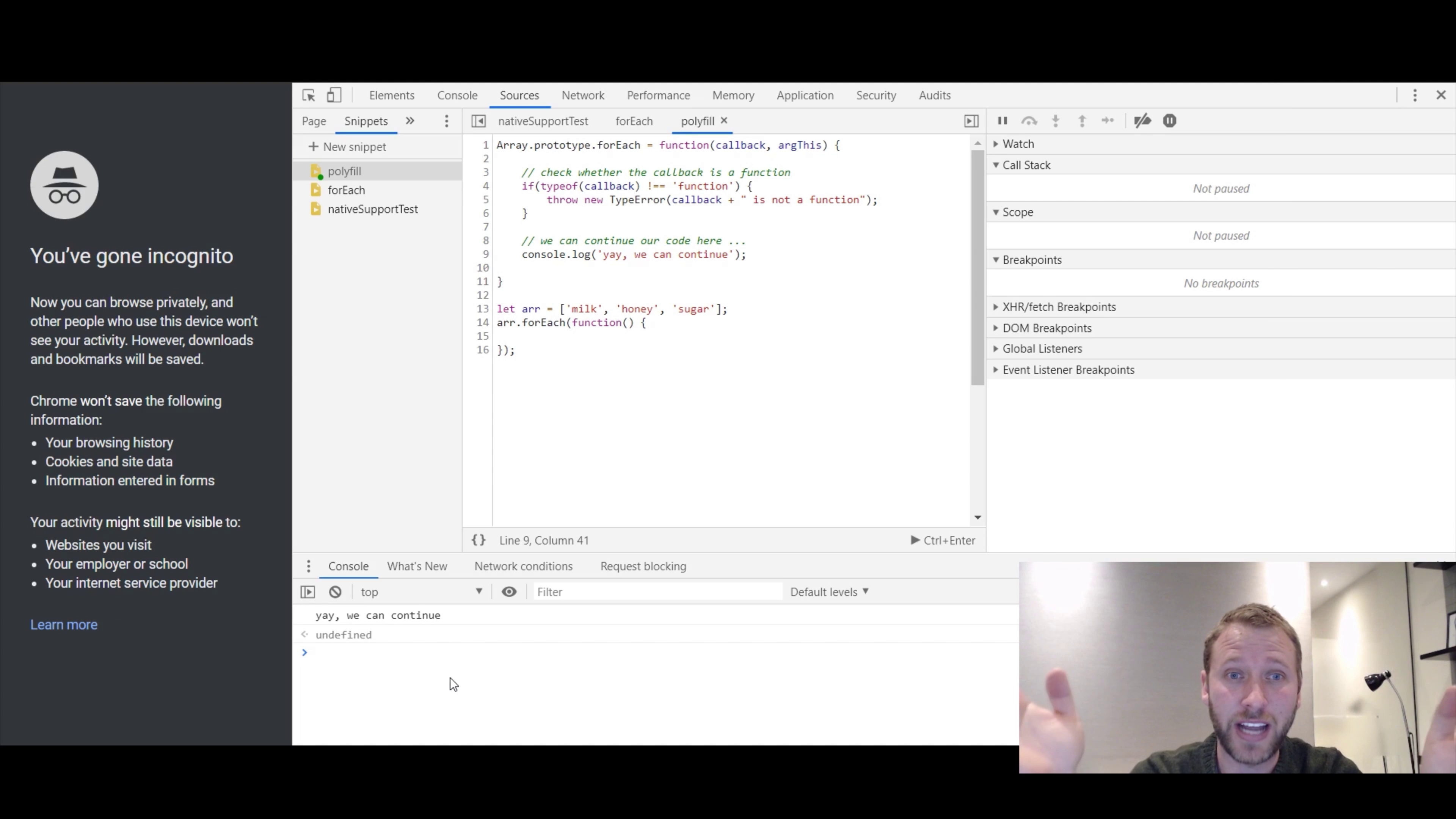The width and height of the screenshot is (1456, 819).
Task: Expand the Watch panel section
Action: click(997, 143)
